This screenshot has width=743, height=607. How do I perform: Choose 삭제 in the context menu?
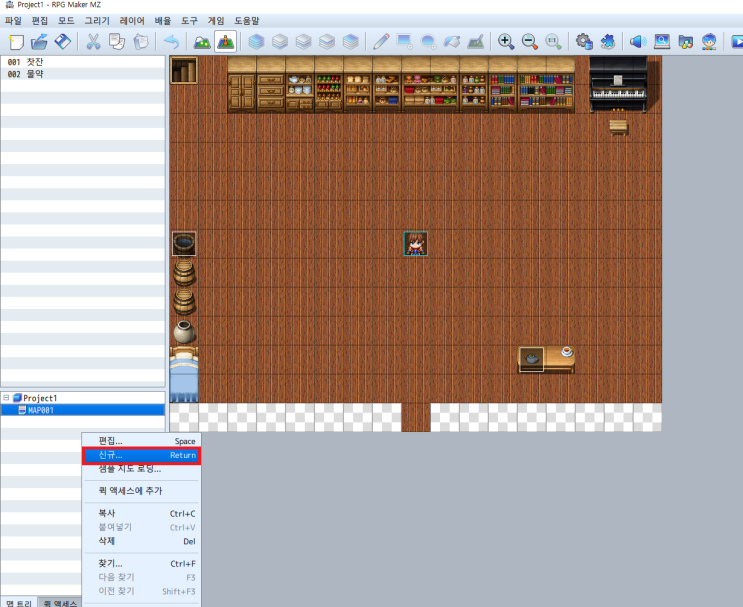click(141, 541)
